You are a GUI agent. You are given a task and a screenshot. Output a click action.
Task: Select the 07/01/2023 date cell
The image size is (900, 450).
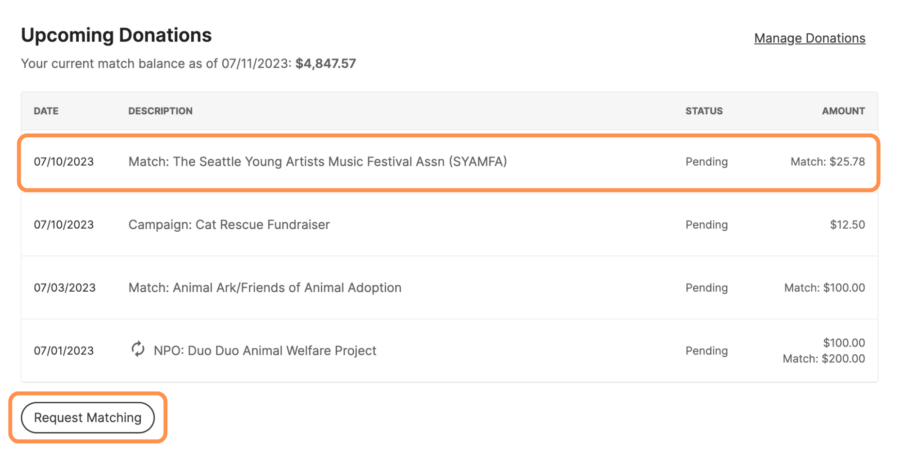pos(64,350)
